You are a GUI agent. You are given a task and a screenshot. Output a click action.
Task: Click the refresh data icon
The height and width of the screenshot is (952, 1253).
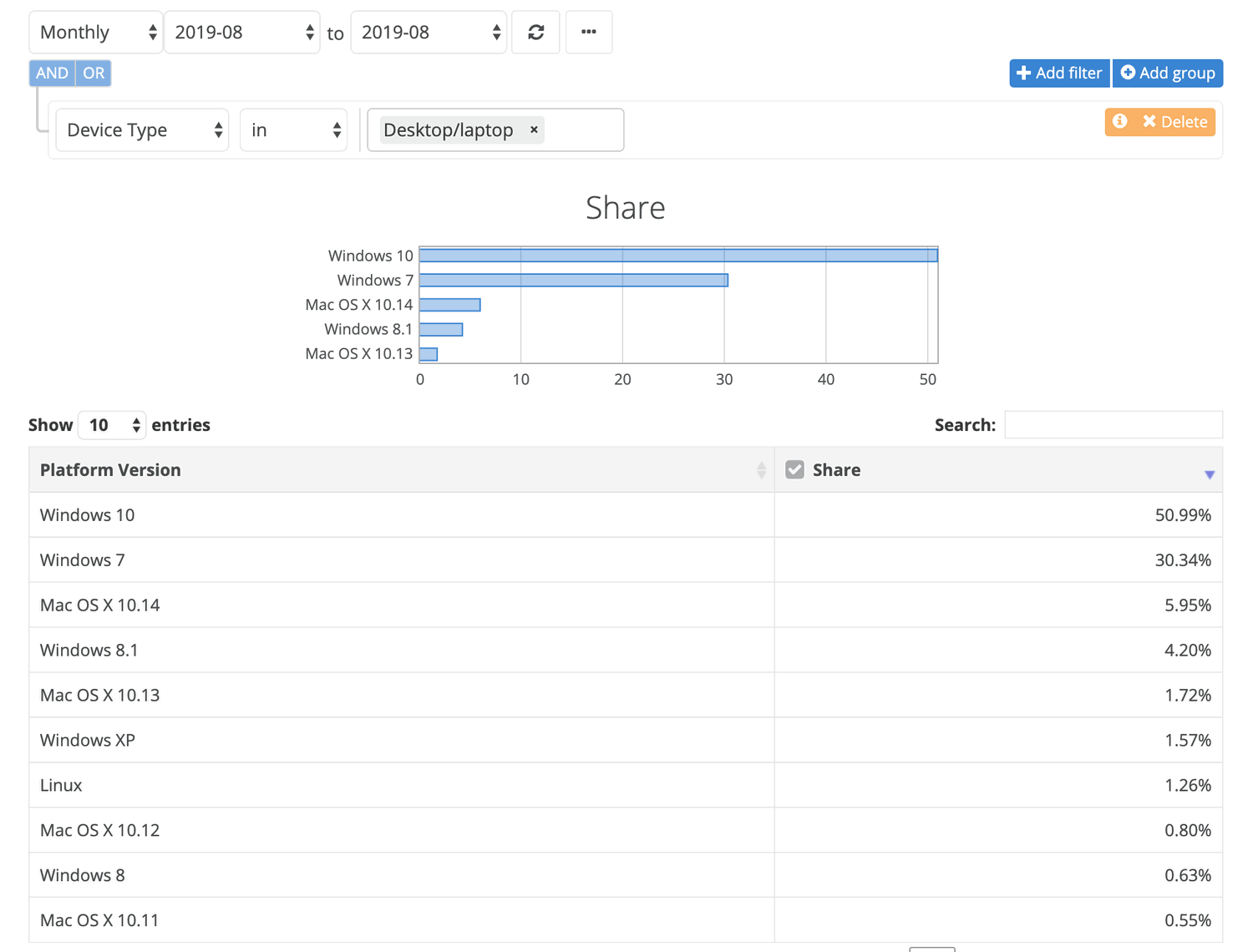coord(535,32)
